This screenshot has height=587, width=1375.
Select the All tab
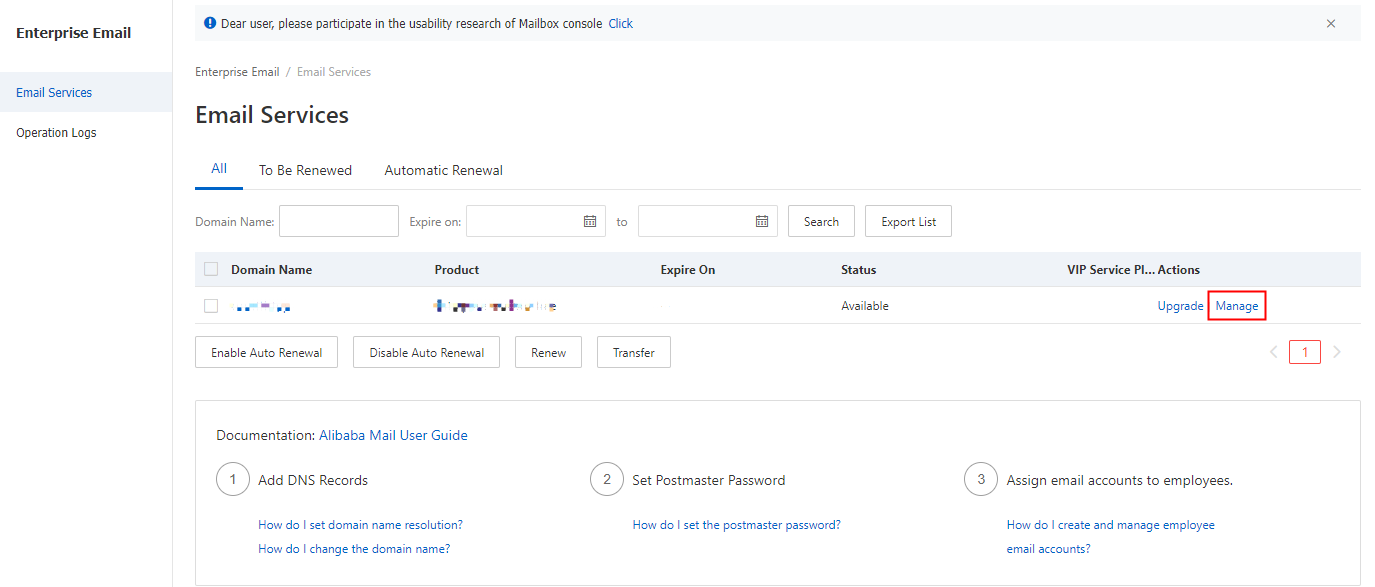click(x=219, y=169)
